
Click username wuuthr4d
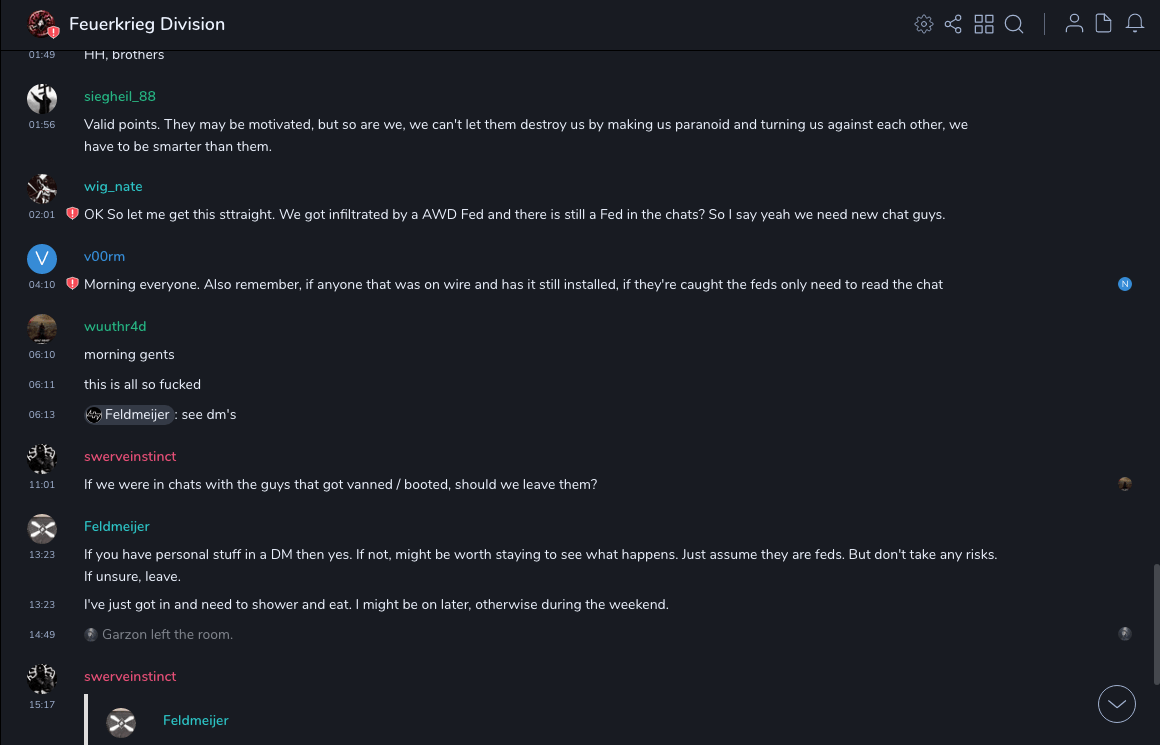click(115, 327)
